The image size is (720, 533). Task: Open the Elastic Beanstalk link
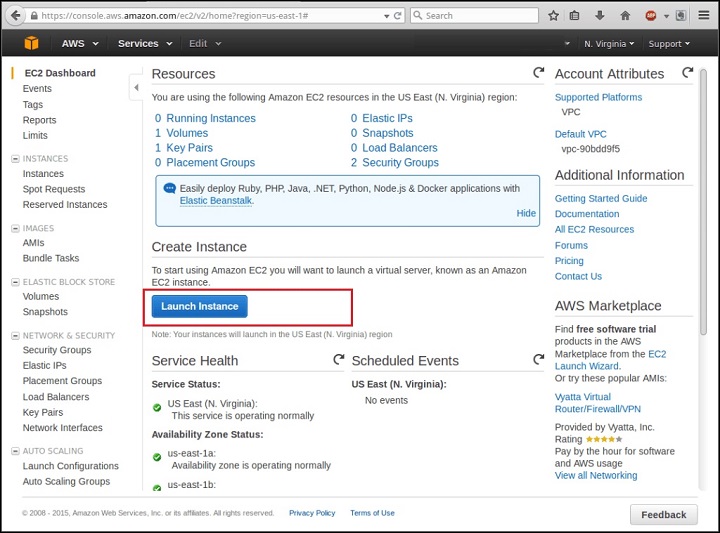216,201
